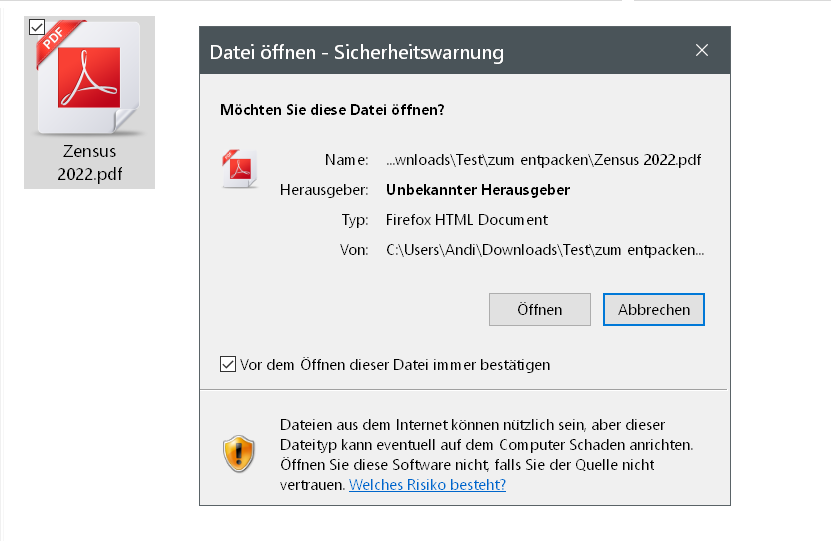Screen dimensions: 831x541
Task: Click the 'Möchten Sie diese Datei öffnen?' heading
Action: coord(332,110)
